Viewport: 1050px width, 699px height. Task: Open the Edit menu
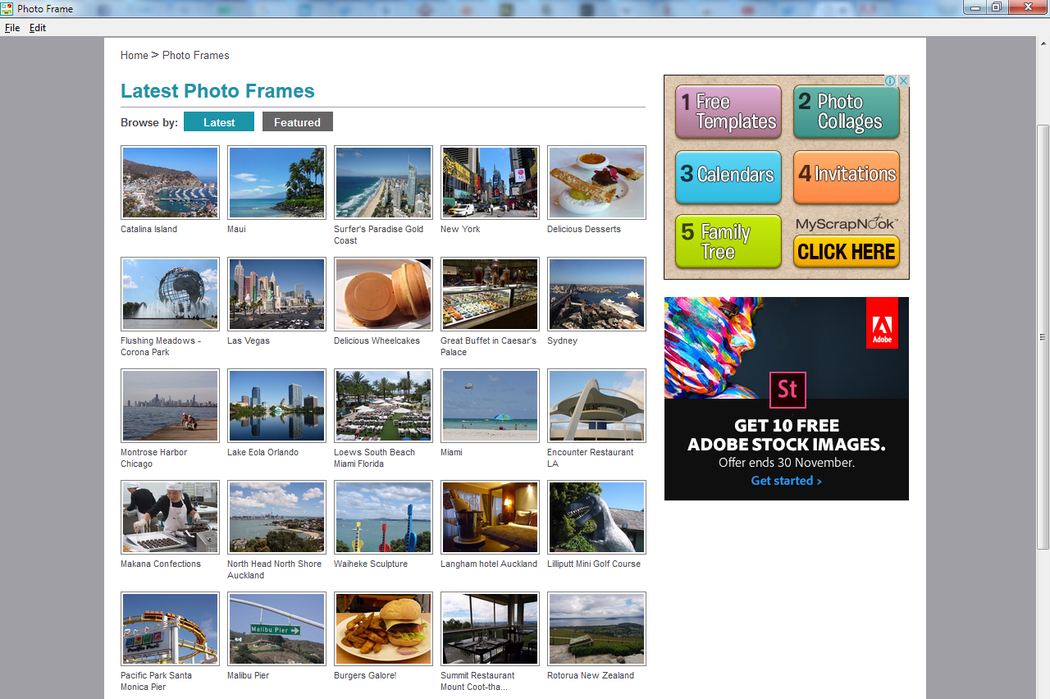click(37, 28)
